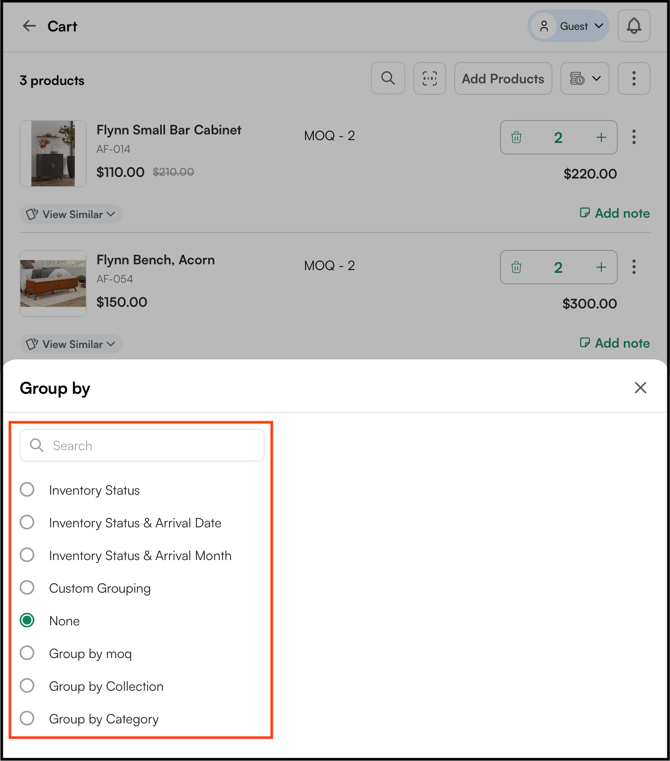Focus the Group by Search field

click(x=142, y=445)
